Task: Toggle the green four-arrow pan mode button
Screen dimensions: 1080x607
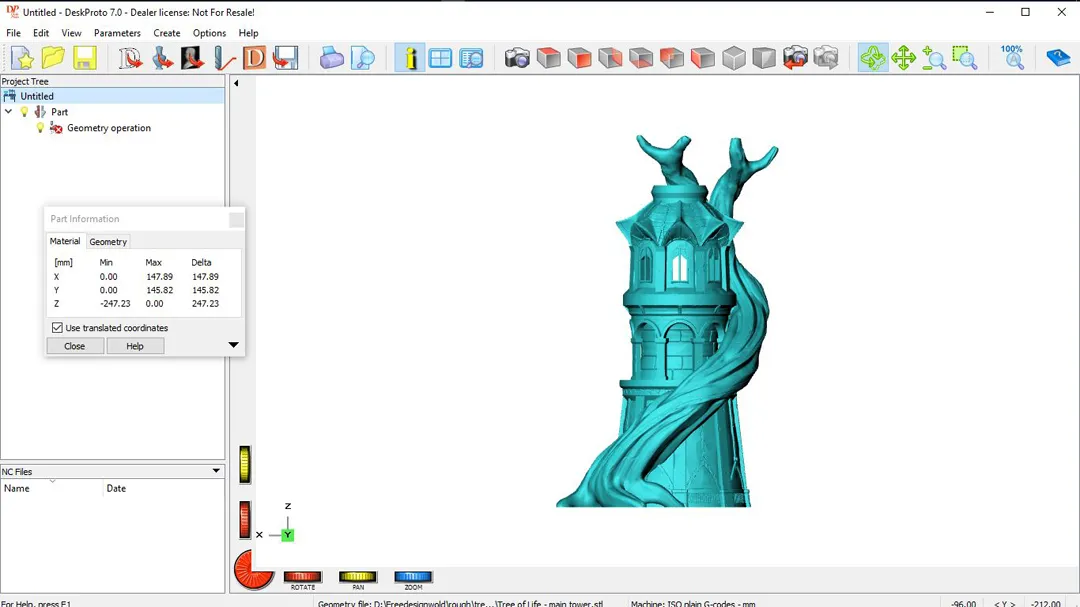Action: pos(903,58)
